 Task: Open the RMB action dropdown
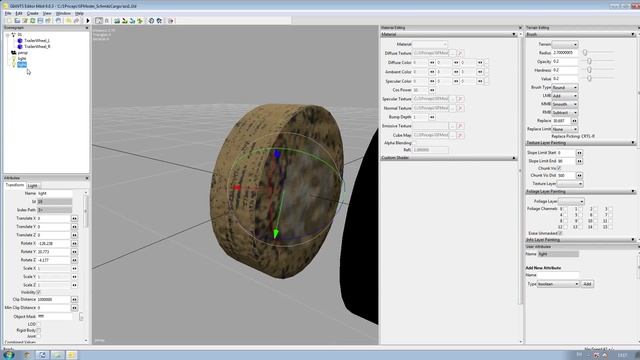(565, 112)
